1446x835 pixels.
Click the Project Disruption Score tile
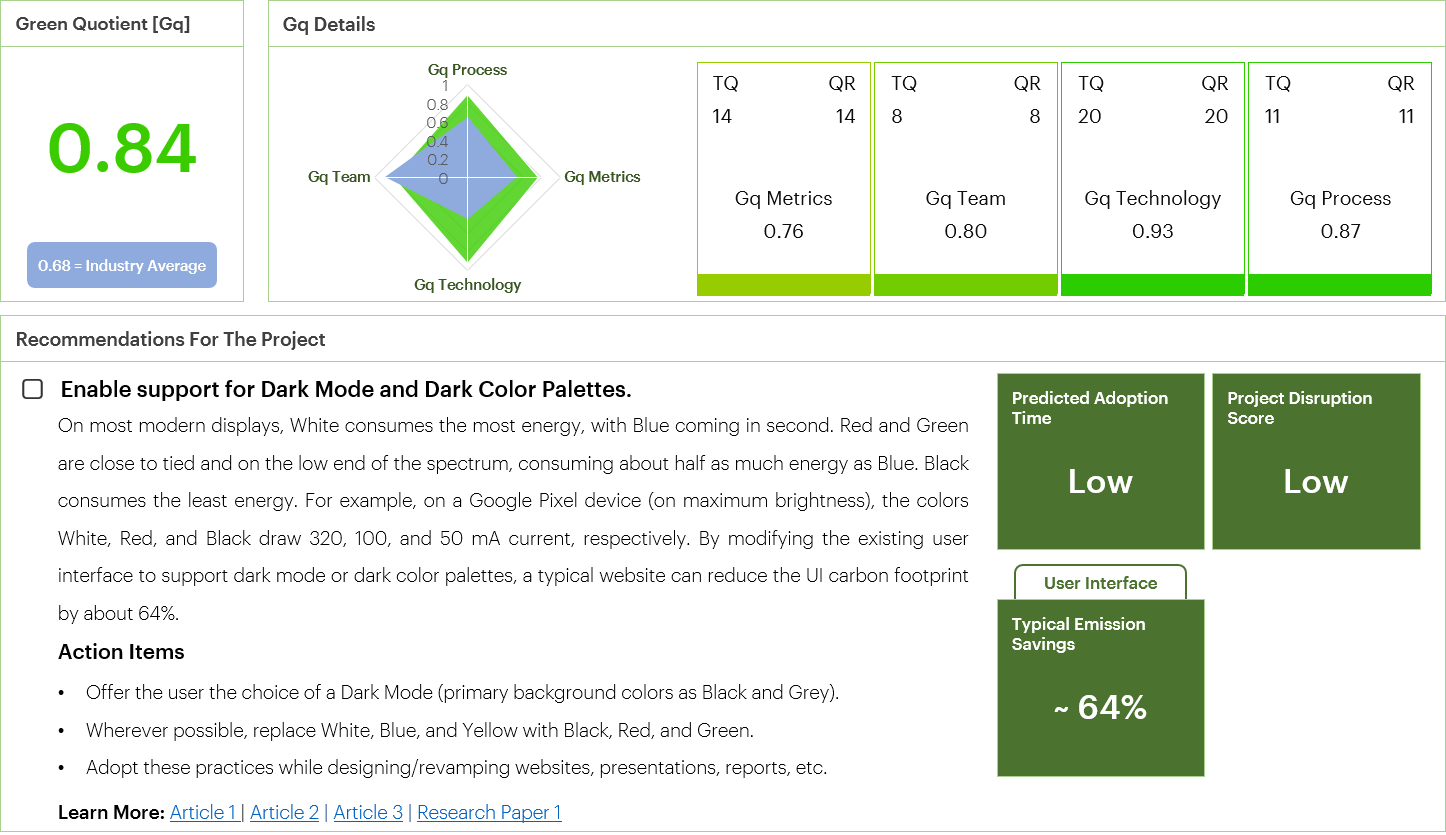[1316, 461]
